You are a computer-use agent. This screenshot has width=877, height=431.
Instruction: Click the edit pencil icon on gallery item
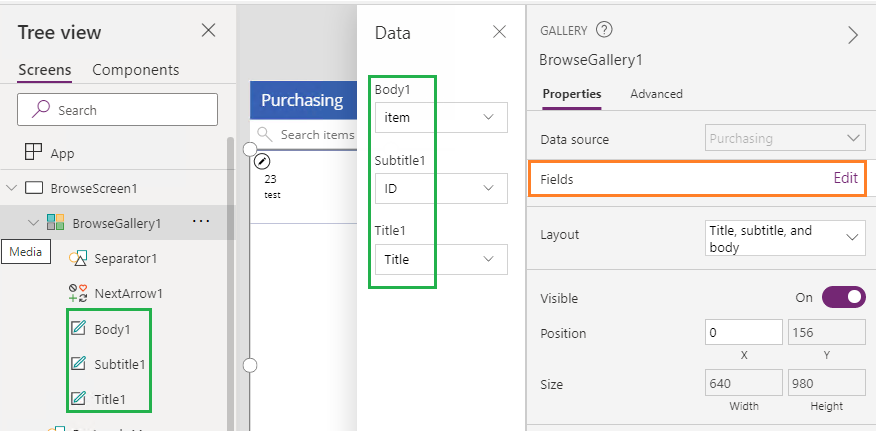coord(262,161)
